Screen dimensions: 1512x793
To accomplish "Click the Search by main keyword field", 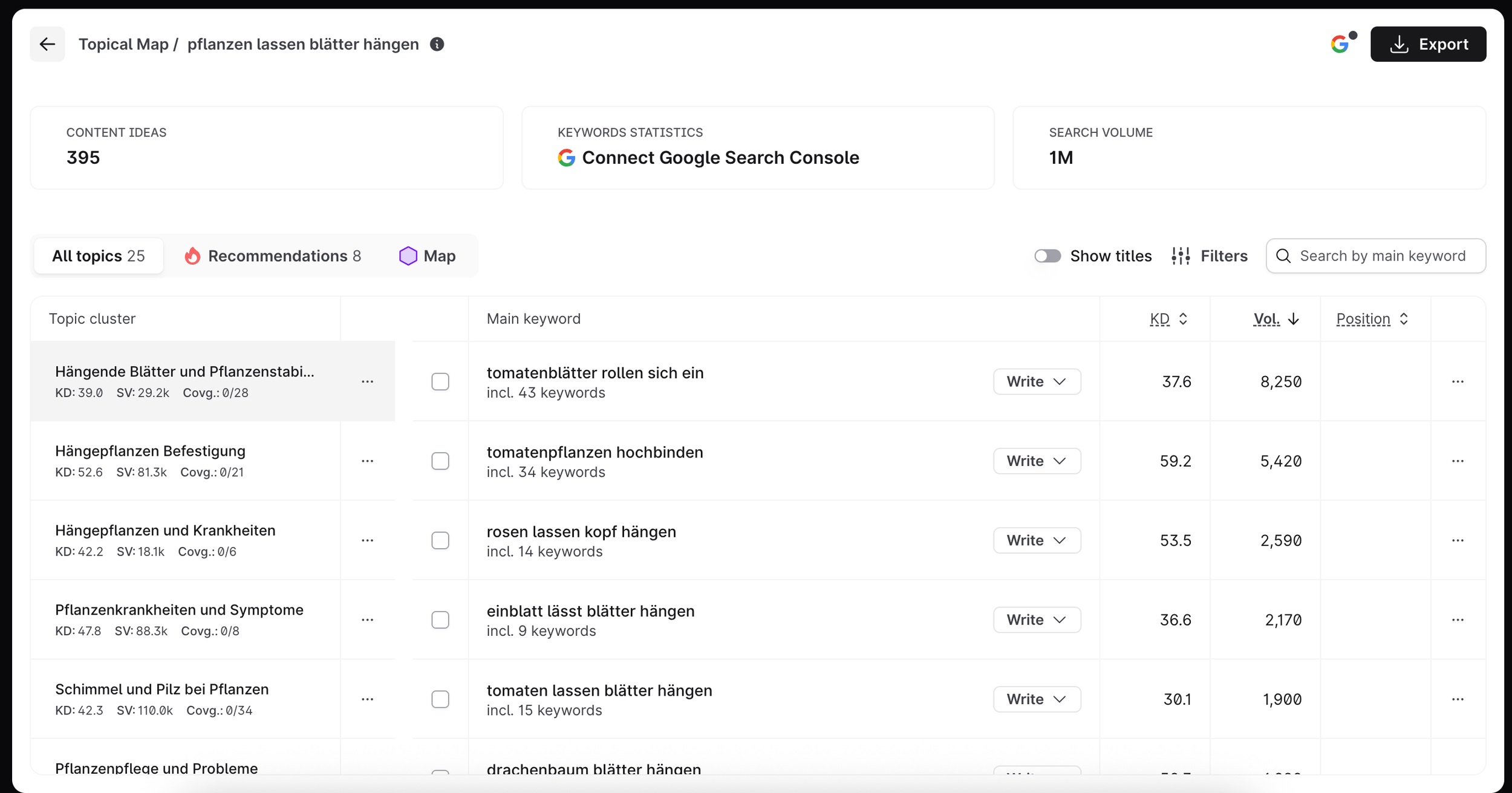I will (1382, 256).
